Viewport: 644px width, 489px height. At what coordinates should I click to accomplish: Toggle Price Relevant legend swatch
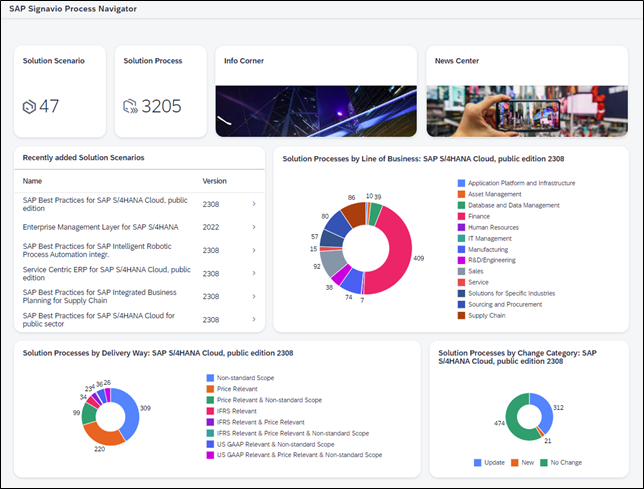click(210, 389)
